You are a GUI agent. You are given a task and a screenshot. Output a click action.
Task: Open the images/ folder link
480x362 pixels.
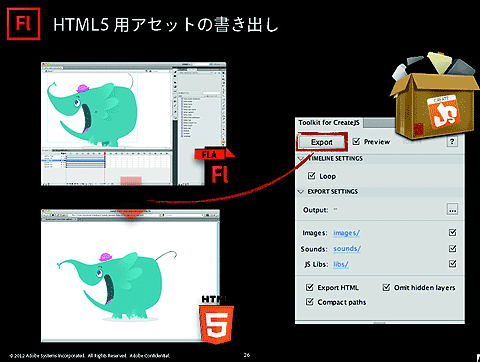[346, 233]
